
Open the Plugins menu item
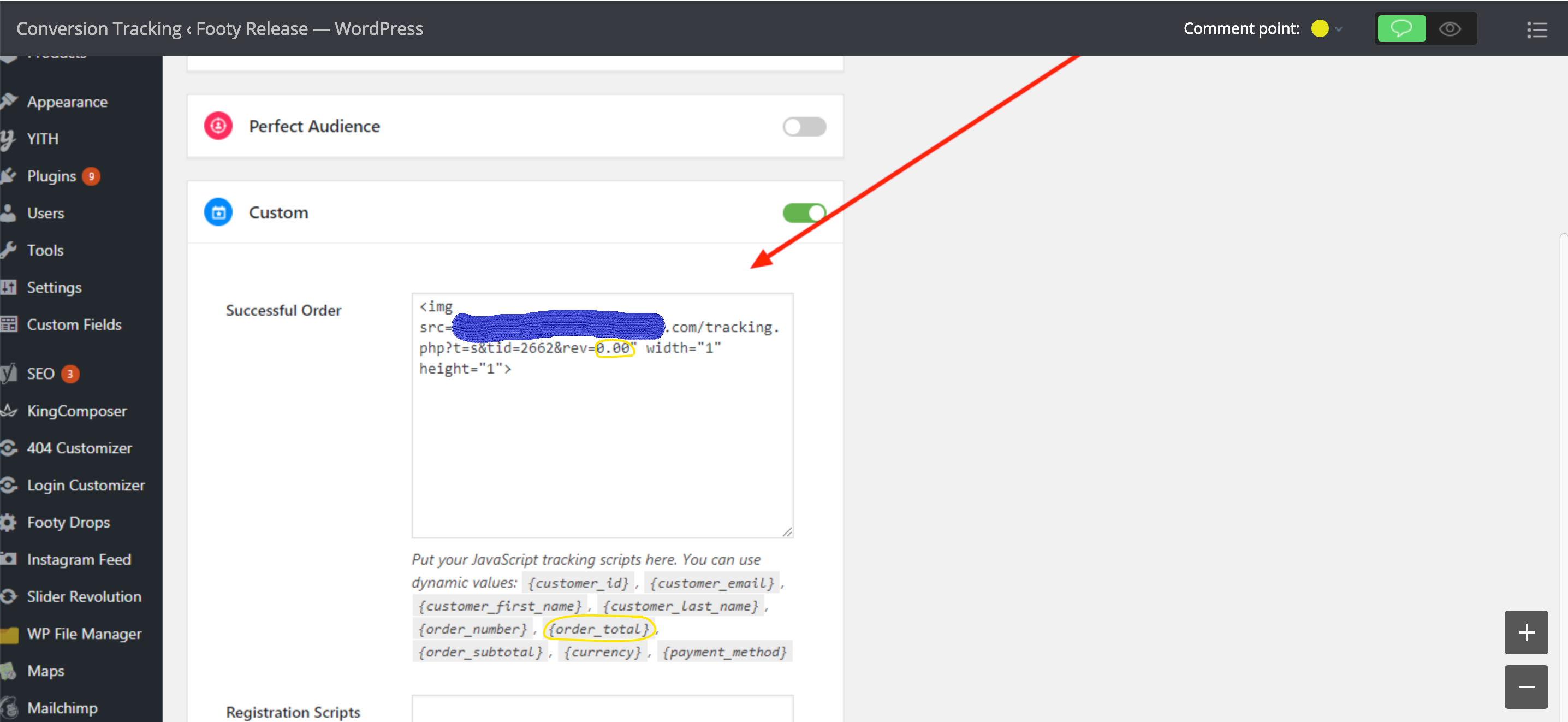[x=52, y=176]
